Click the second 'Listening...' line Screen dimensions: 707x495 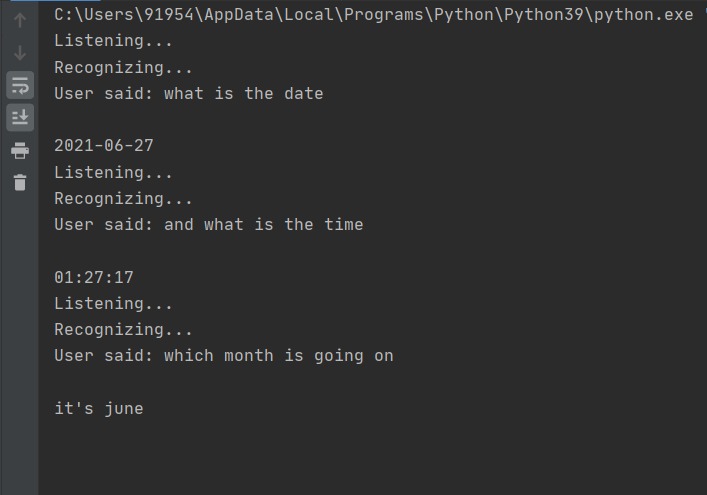(x=113, y=172)
